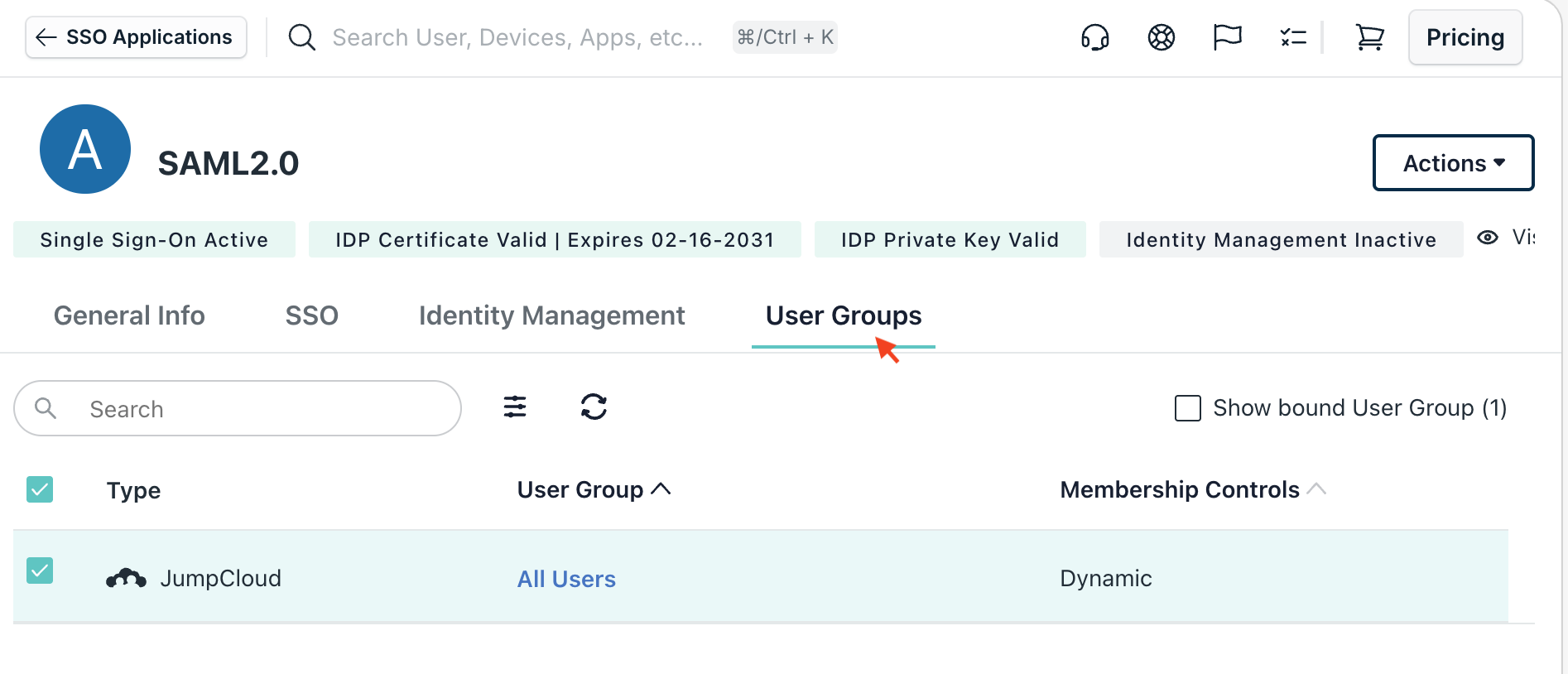Screen dimensions: 1568x674
Task: Click the Pricing button
Action: [1465, 37]
